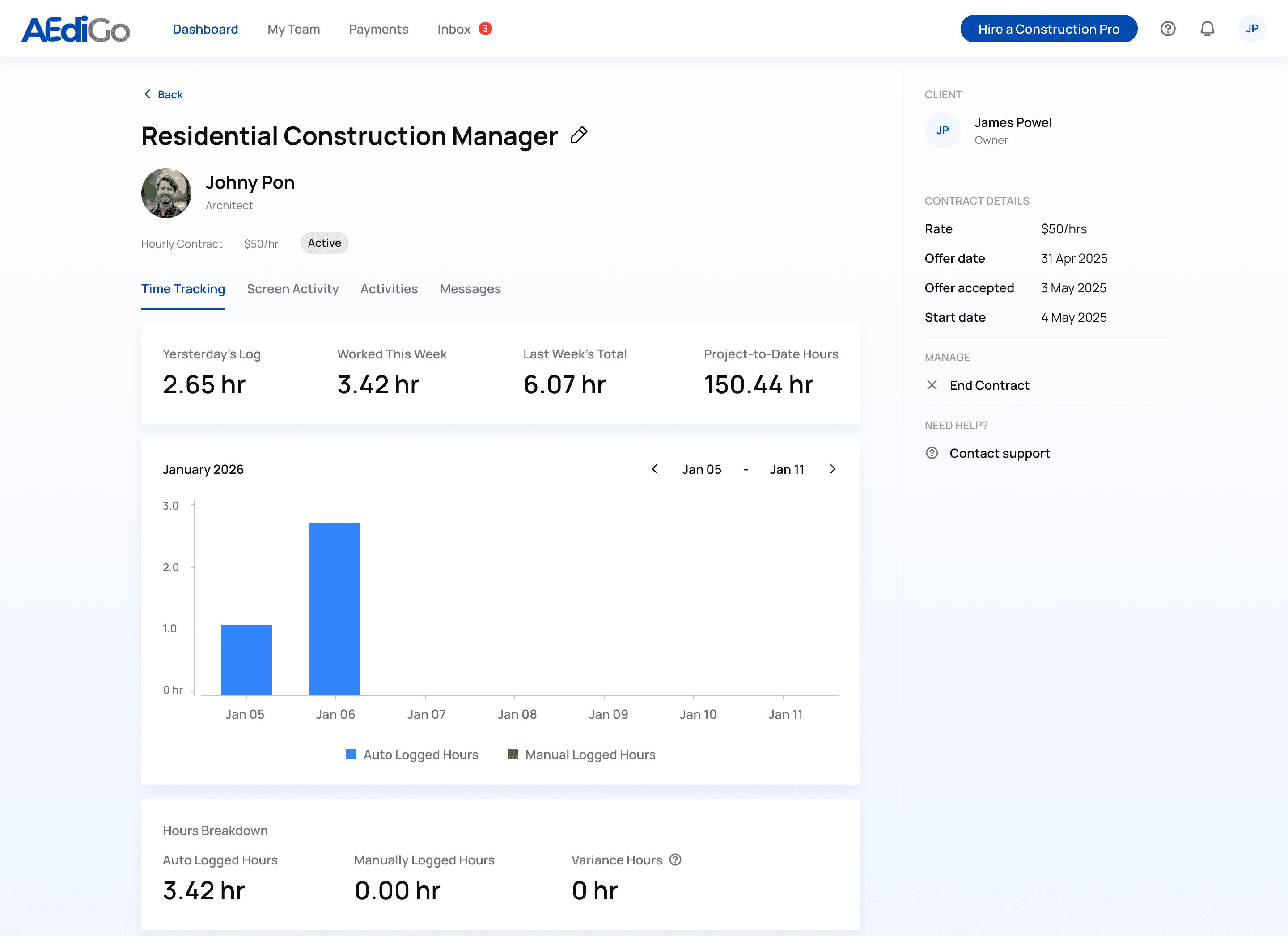Click the '$50/hrs' rate value
This screenshot has height=936, width=1288.
pyautogui.click(x=1063, y=229)
